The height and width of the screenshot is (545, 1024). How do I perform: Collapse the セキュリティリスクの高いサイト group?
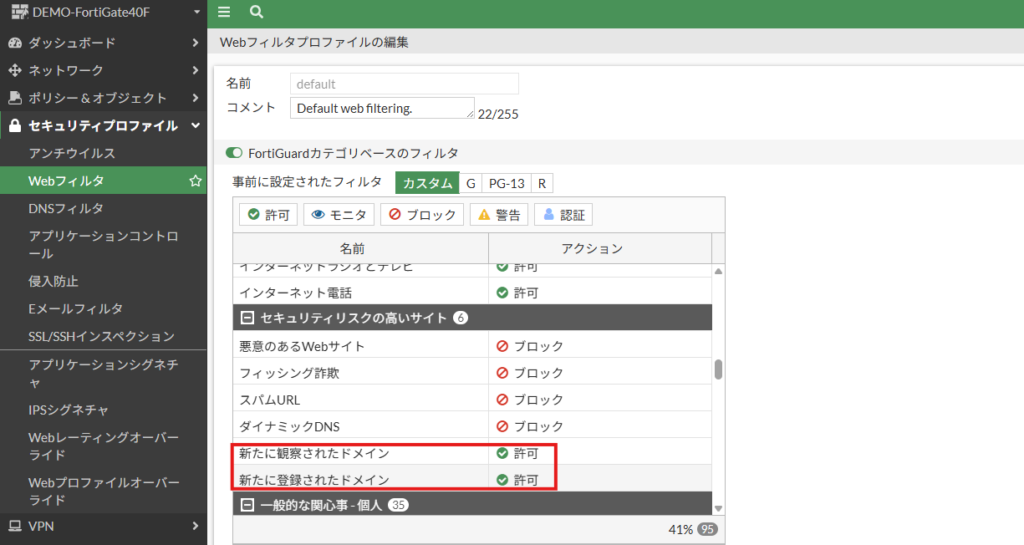click(x=247, y=318)
